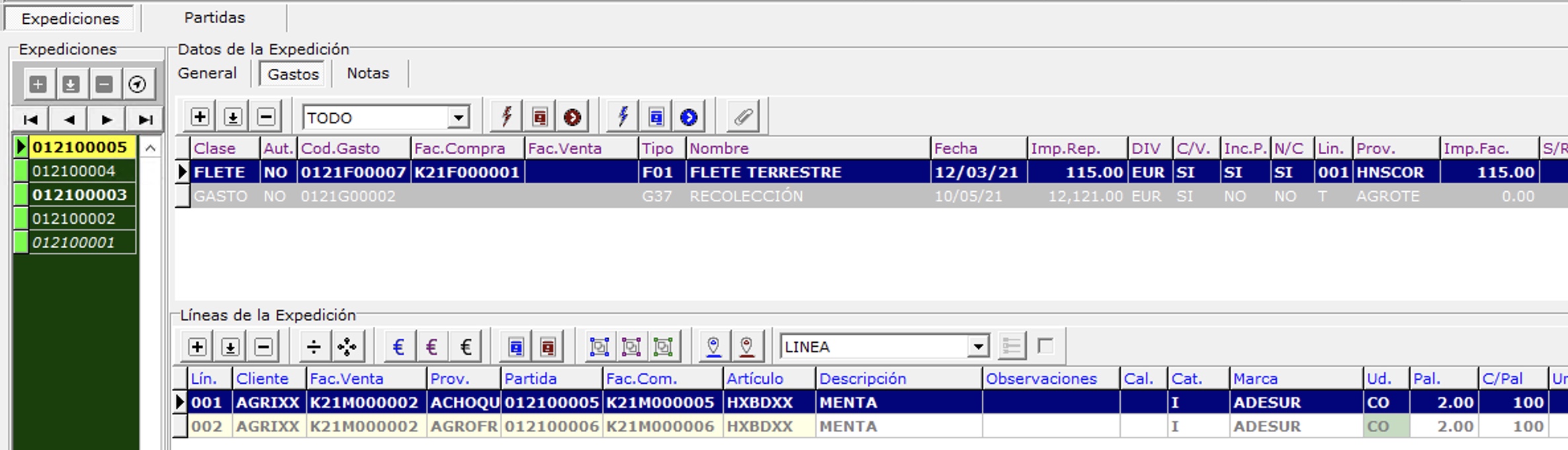Screen dimensions: 1568x450
Task: Click the compass icon in Expediciones panel
Action: (x=137, y=85)
